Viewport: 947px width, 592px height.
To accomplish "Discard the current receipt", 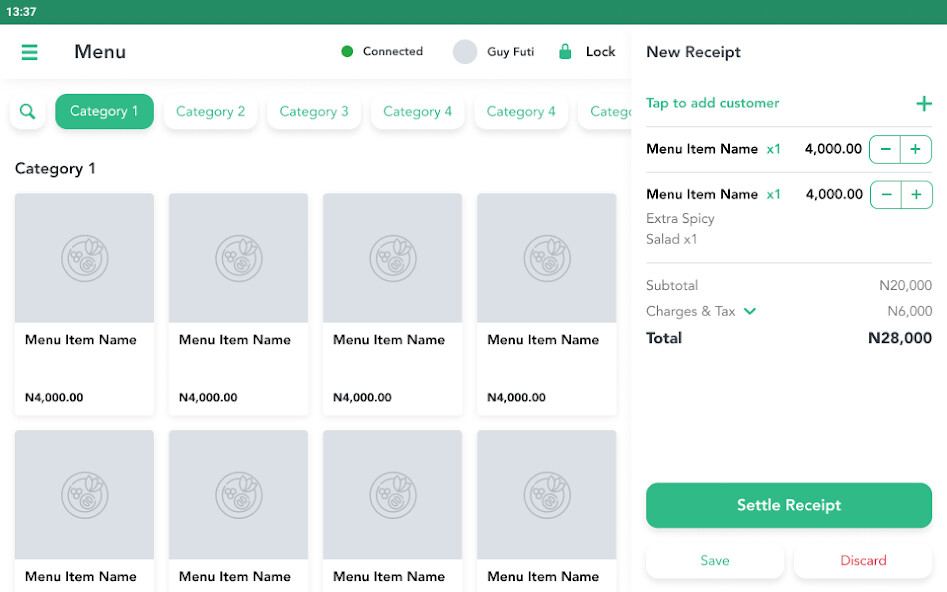I will [863, 561].
